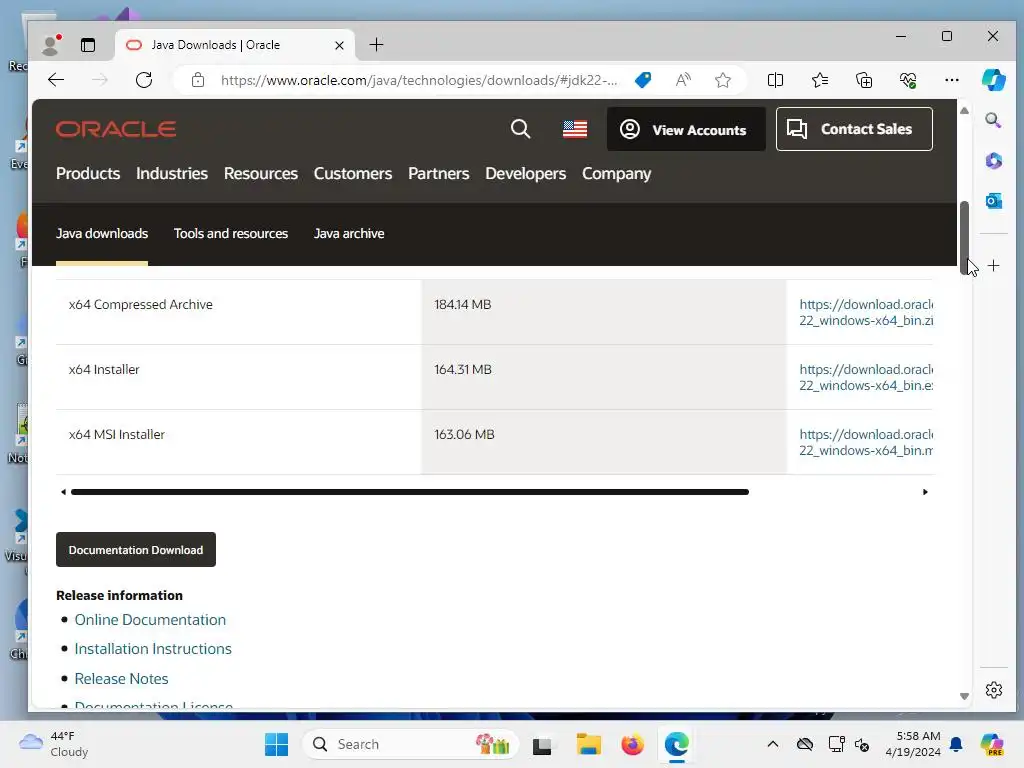Close the Java Downloads tab
The image size is (1024, 768).
[x=339, y=45]
